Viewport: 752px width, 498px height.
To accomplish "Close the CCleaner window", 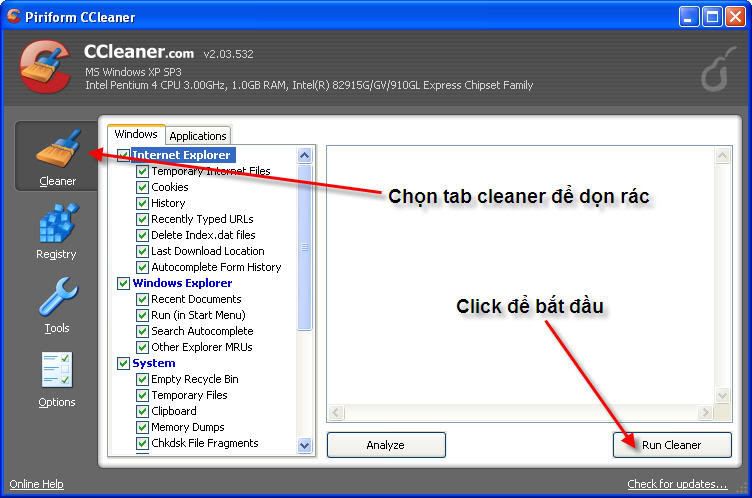I will pos(735,17).
